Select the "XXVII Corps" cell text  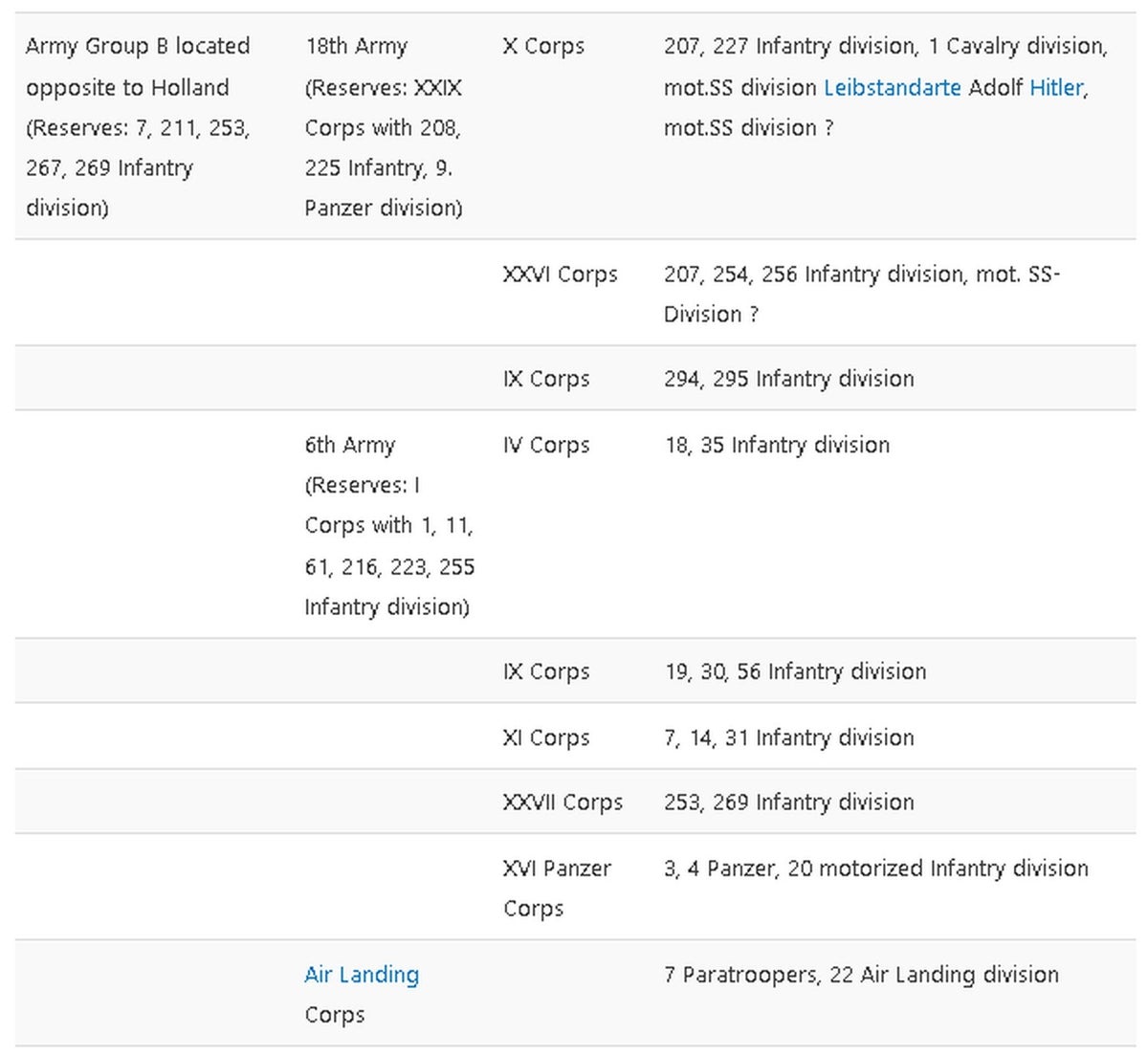(563, 802)
